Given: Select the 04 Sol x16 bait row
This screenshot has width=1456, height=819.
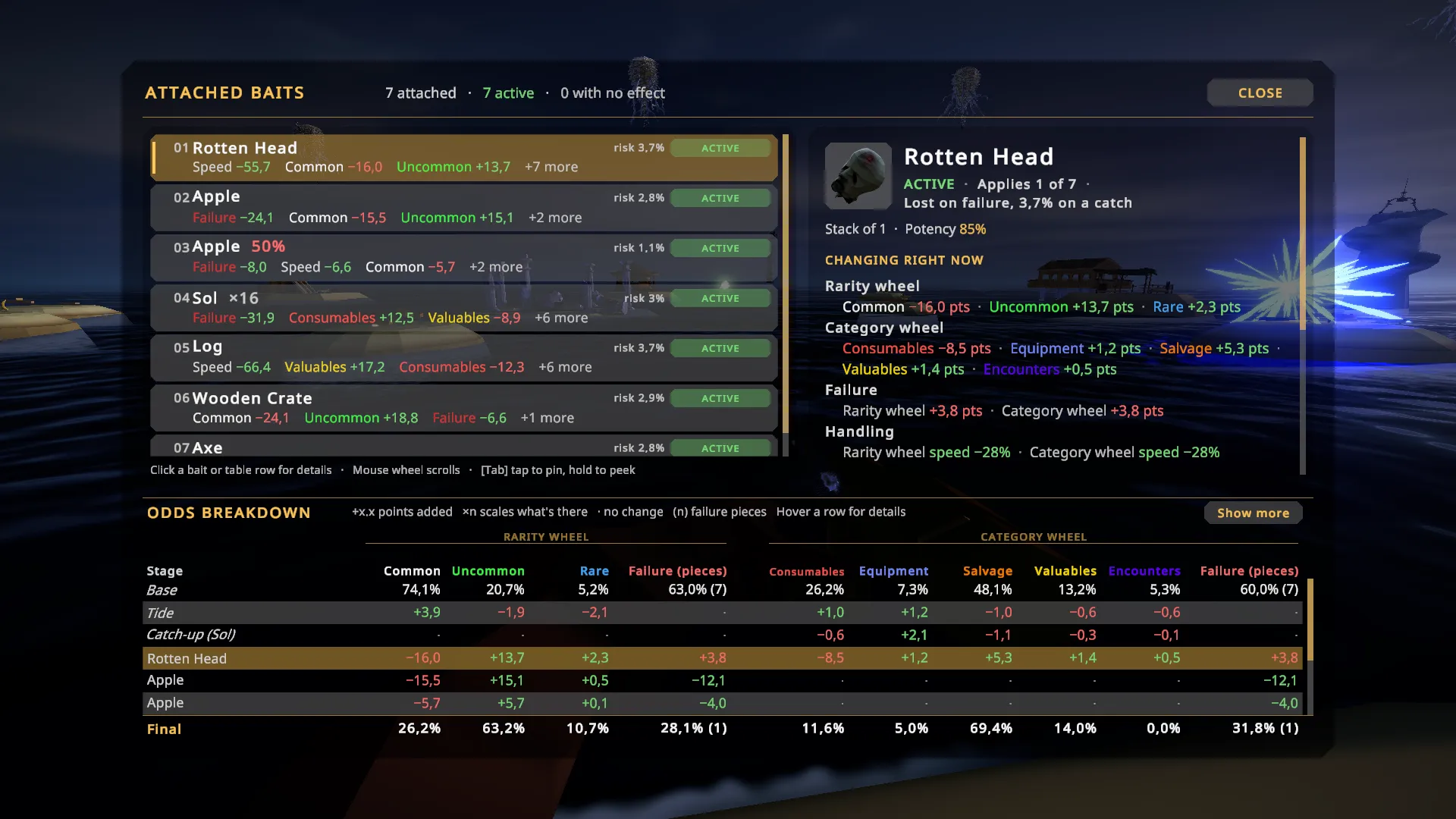Looking at the screenshot, I should click(x=464, y=308).
